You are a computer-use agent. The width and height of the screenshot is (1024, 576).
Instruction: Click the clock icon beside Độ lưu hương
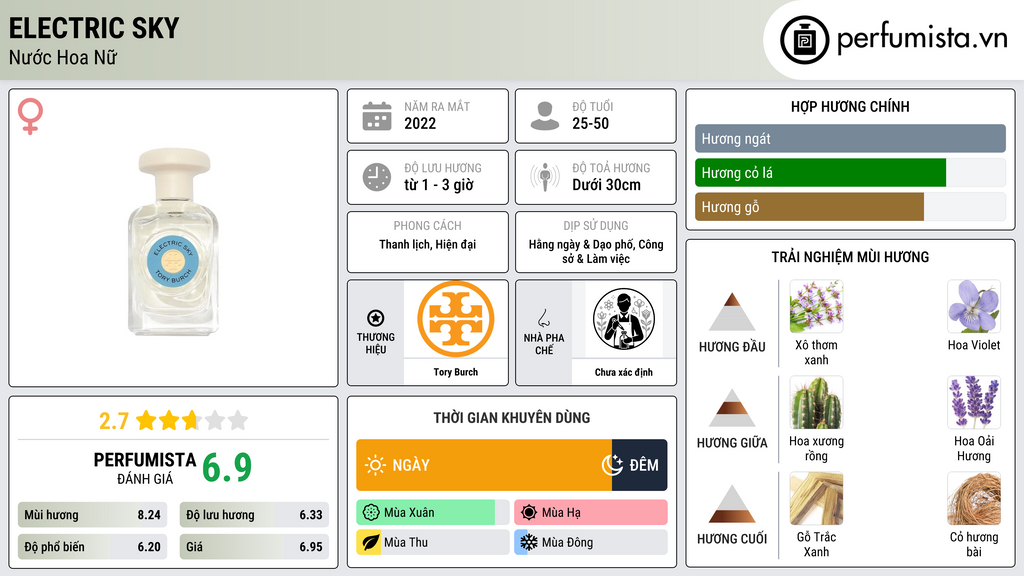(x=377, y=177)
